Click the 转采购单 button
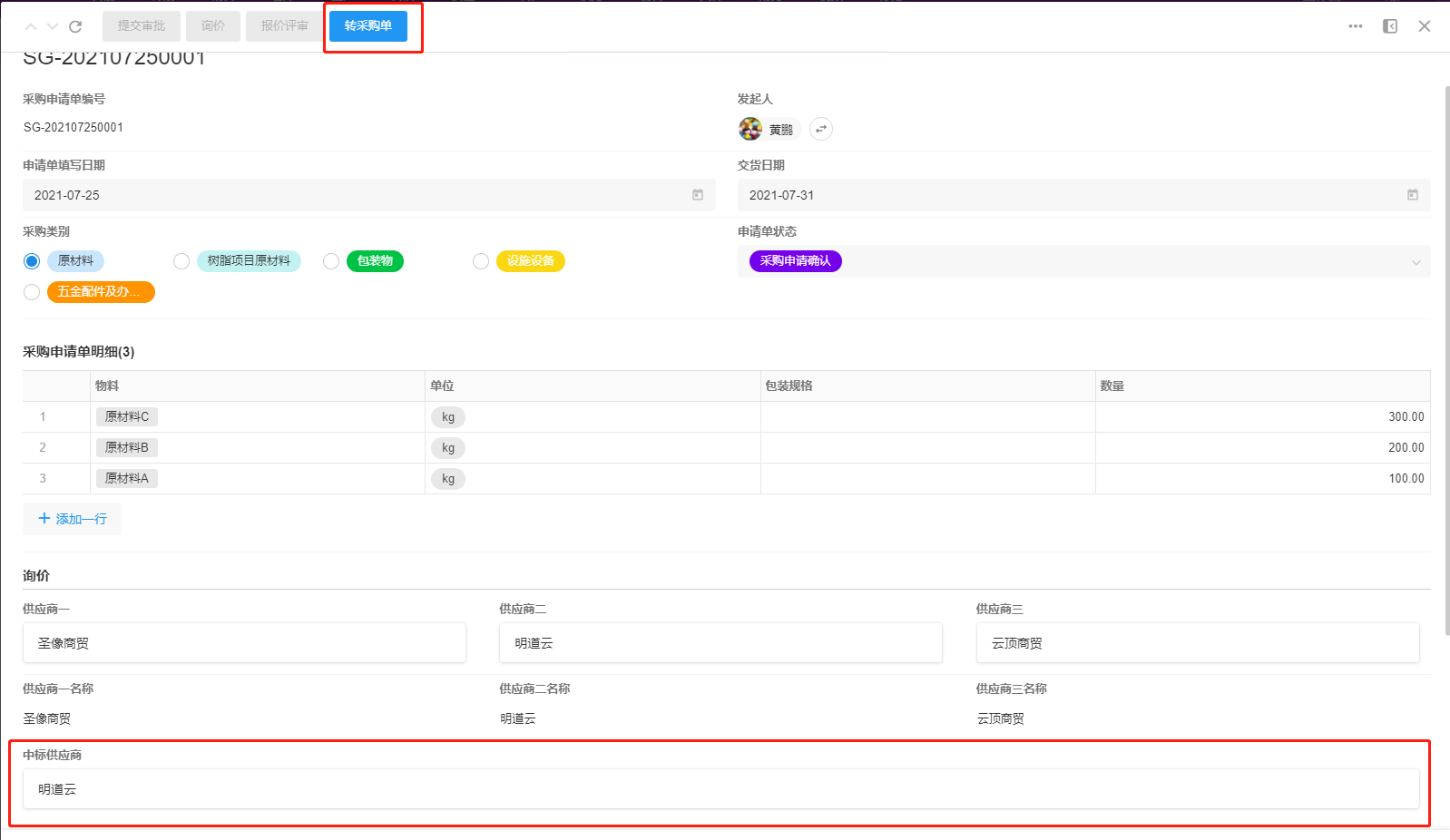Screen dimensions: 1450x840 (x=367, y=26)
